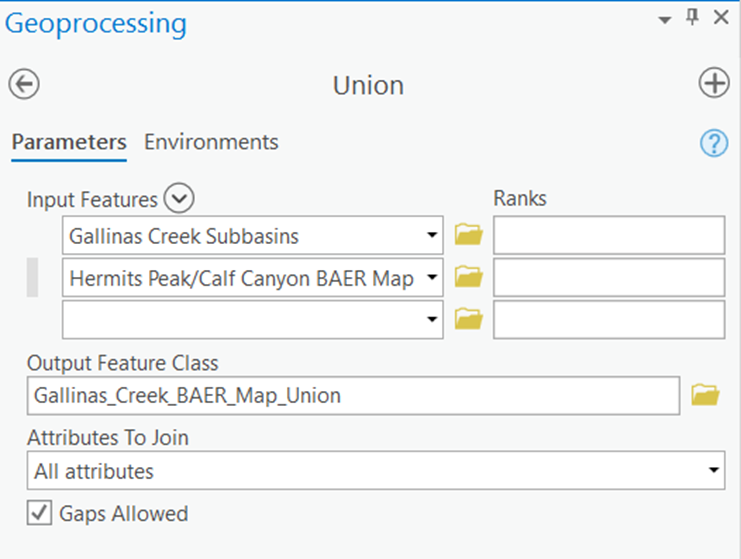Viewport: 741px width, 559px height.
Task: Open the empty third input features dropdown
Action: 431,321
